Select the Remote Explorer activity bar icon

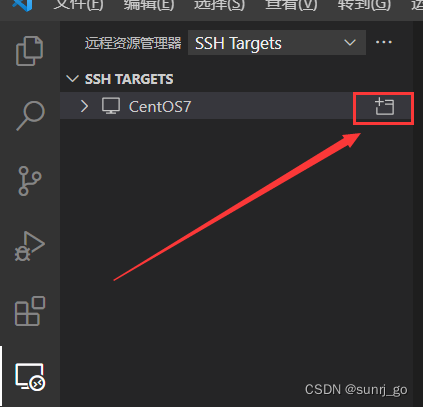coord(30,377)
